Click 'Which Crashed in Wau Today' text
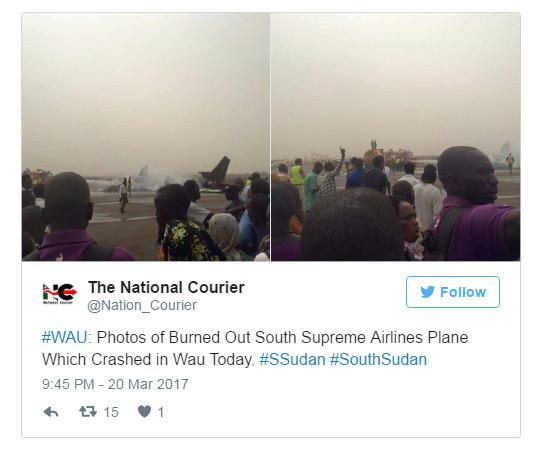This screenshot has height=451, width=539. click(148, 360)
